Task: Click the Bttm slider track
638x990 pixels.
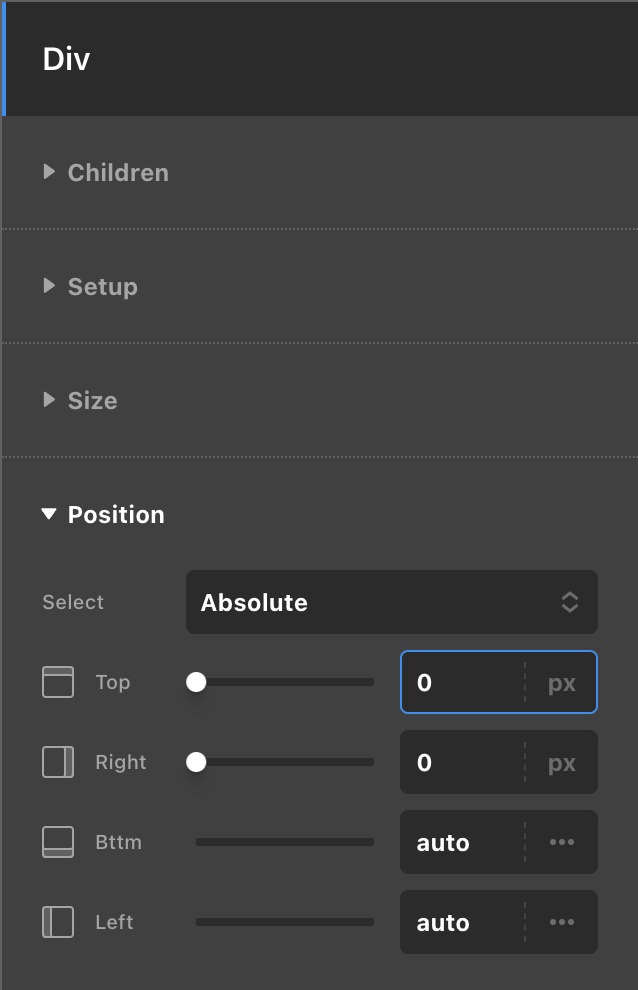Action: [x=285, y=842]
